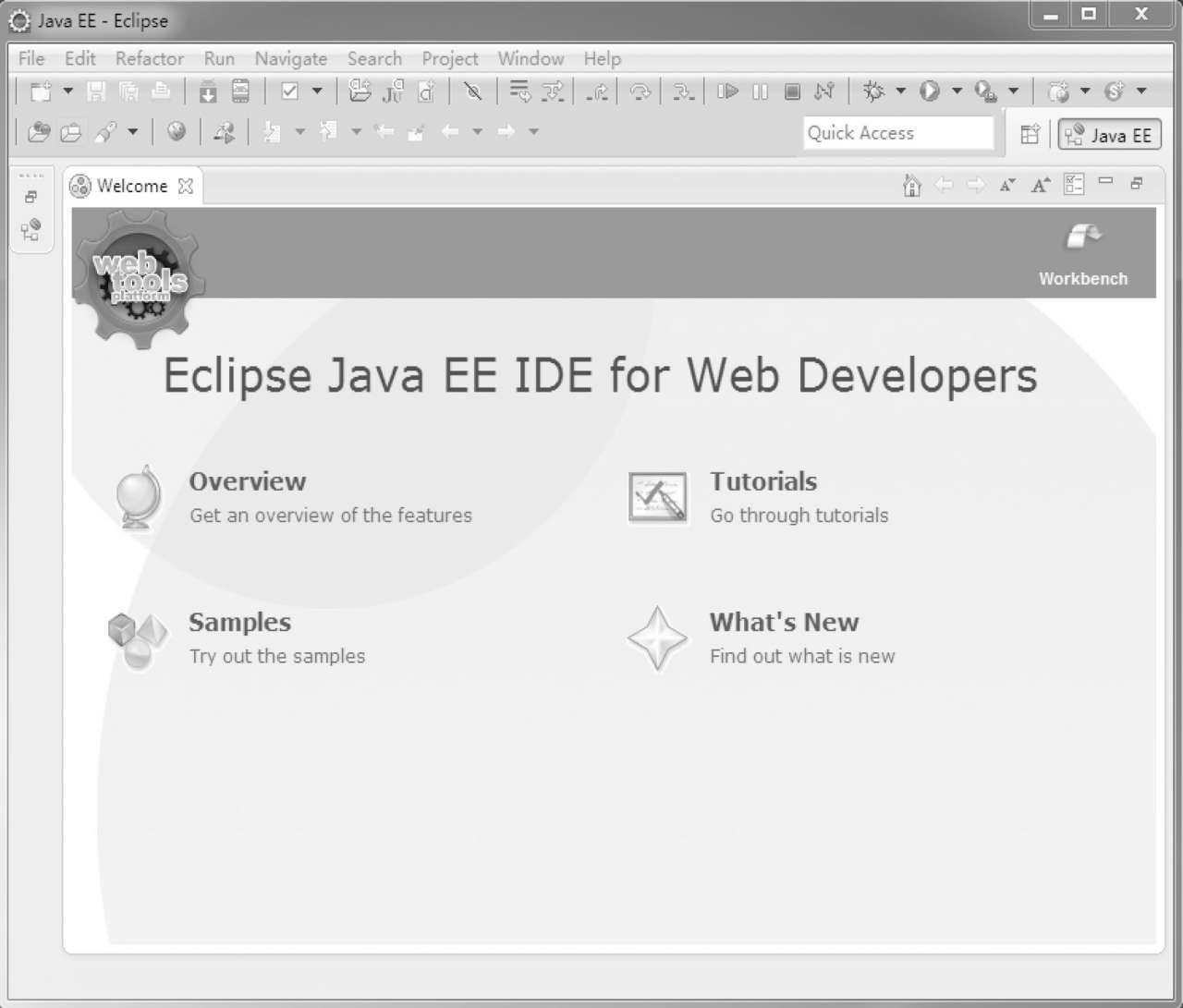The height and width of the screenshot is (1008, 1183).
Task: Click the Terminate (stop) debug icon
Action: tap(792, 91)
